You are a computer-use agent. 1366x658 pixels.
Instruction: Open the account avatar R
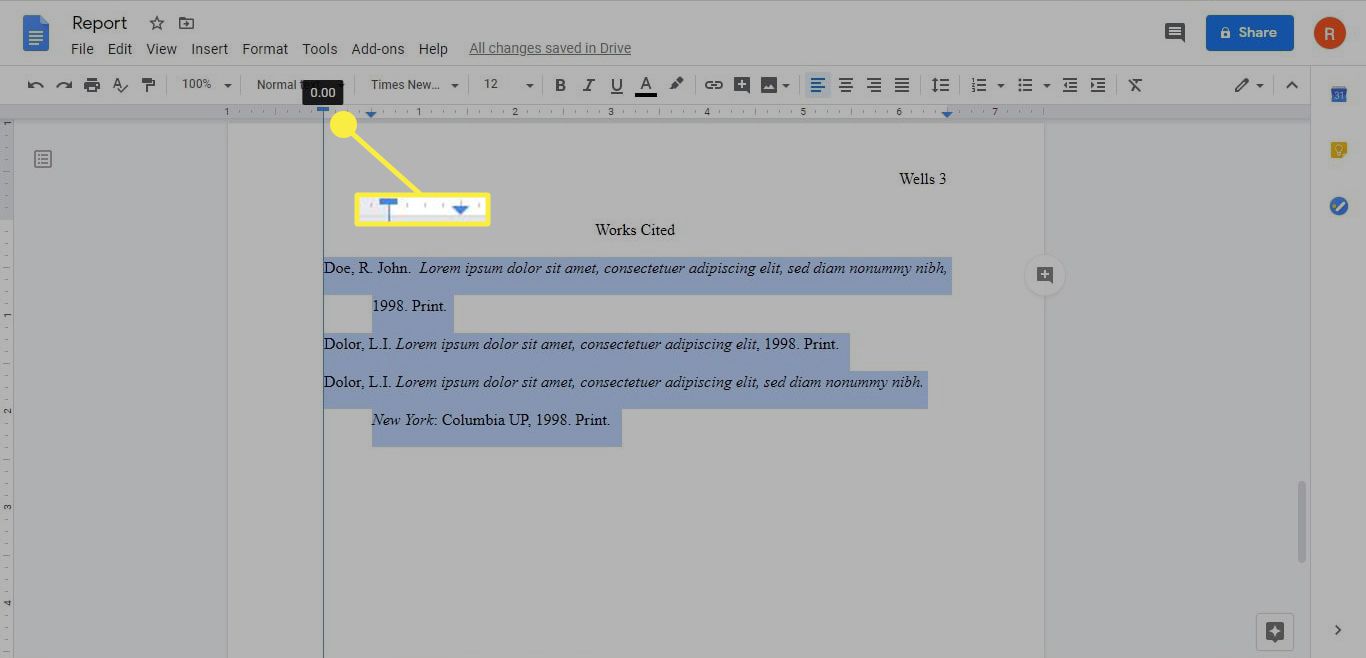point(1330,32)
